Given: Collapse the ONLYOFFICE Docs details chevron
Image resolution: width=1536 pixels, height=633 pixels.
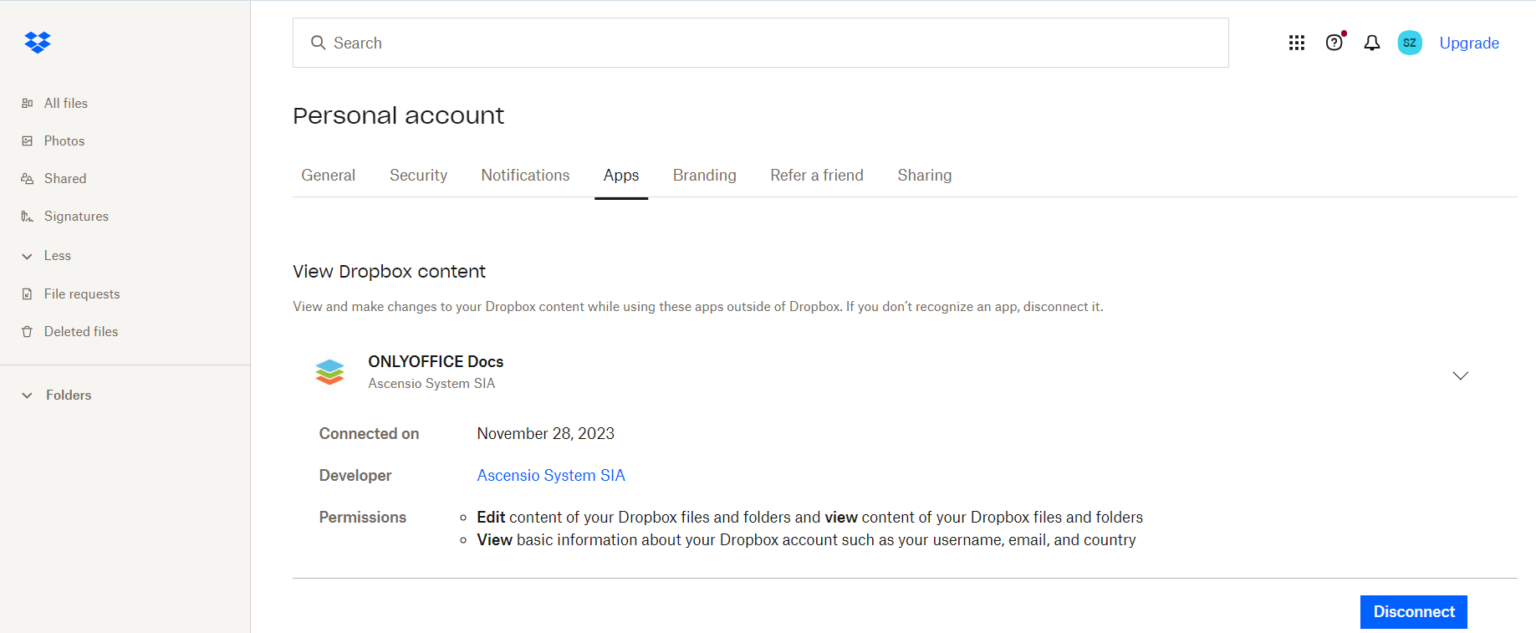Looking at the screenshot, I should 1460,375.
